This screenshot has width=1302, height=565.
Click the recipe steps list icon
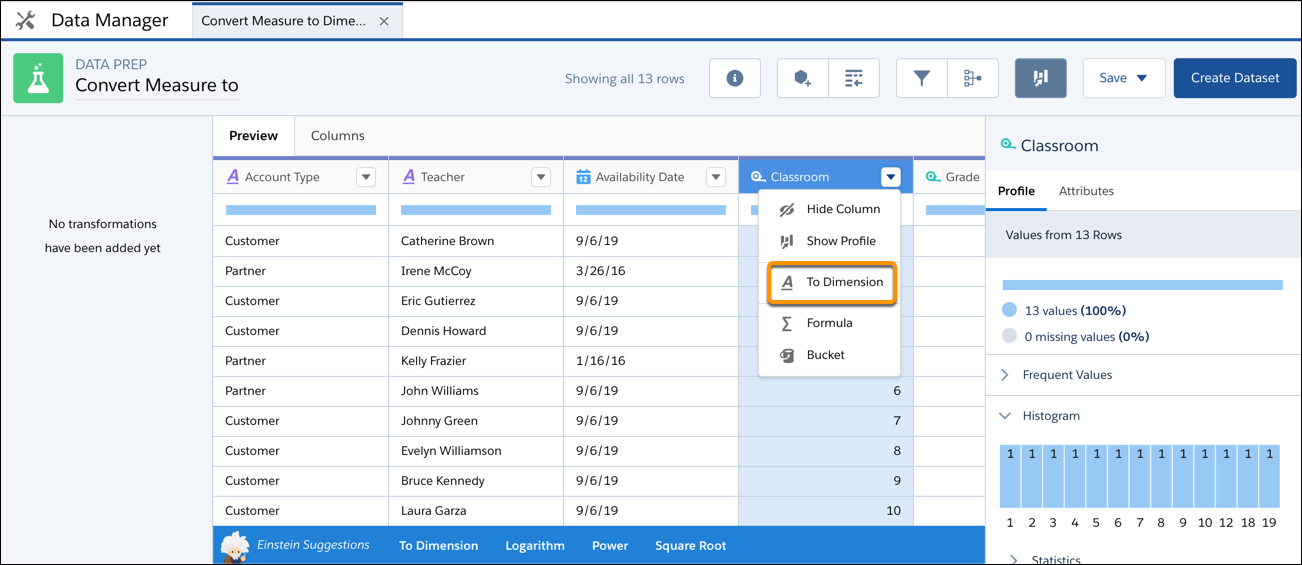[x=854, y=78]
